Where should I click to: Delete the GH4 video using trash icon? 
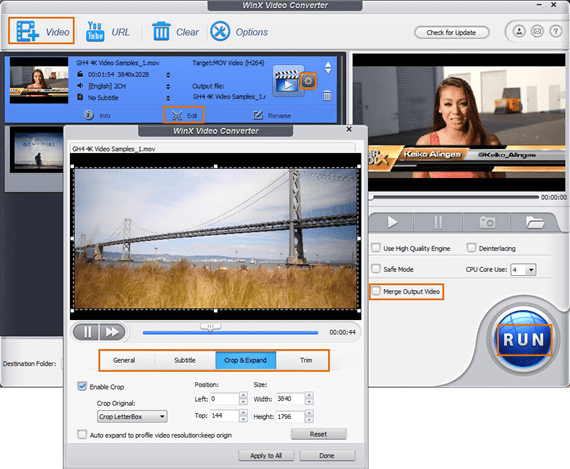click(327, 95)
